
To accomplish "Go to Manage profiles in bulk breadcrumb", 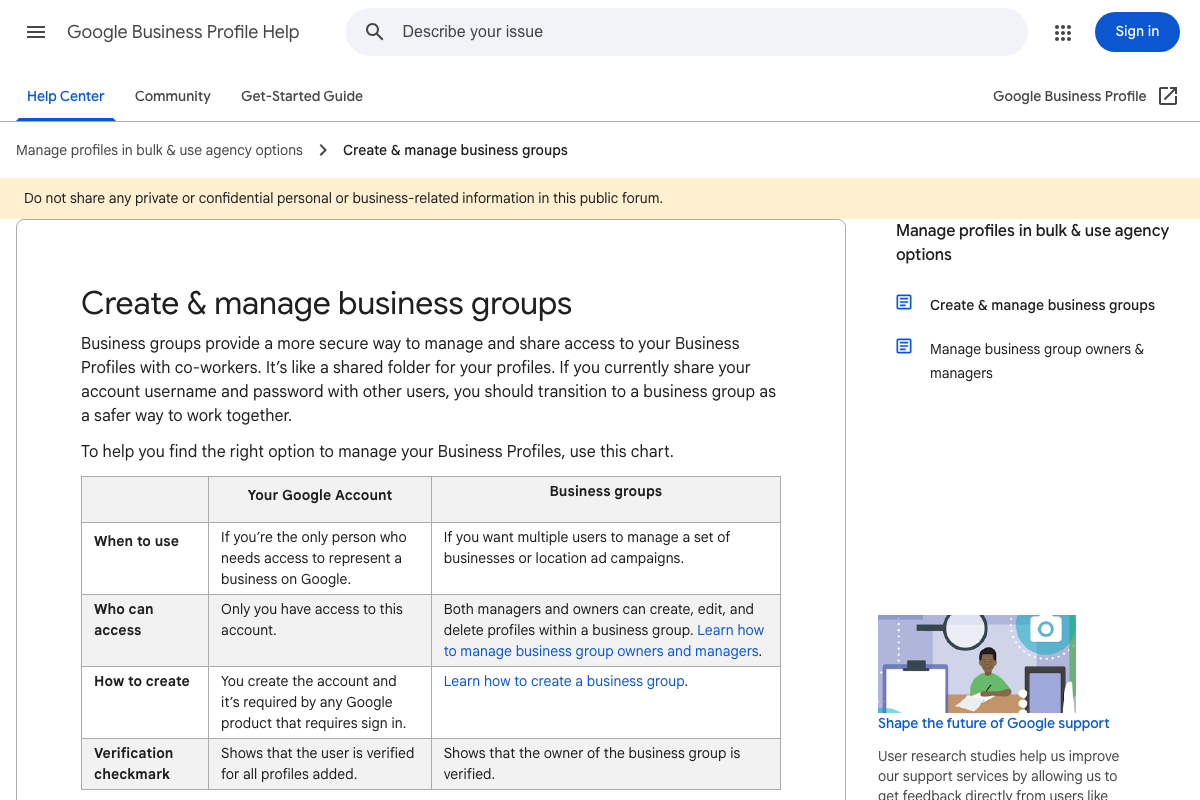I will pos(159,150).
